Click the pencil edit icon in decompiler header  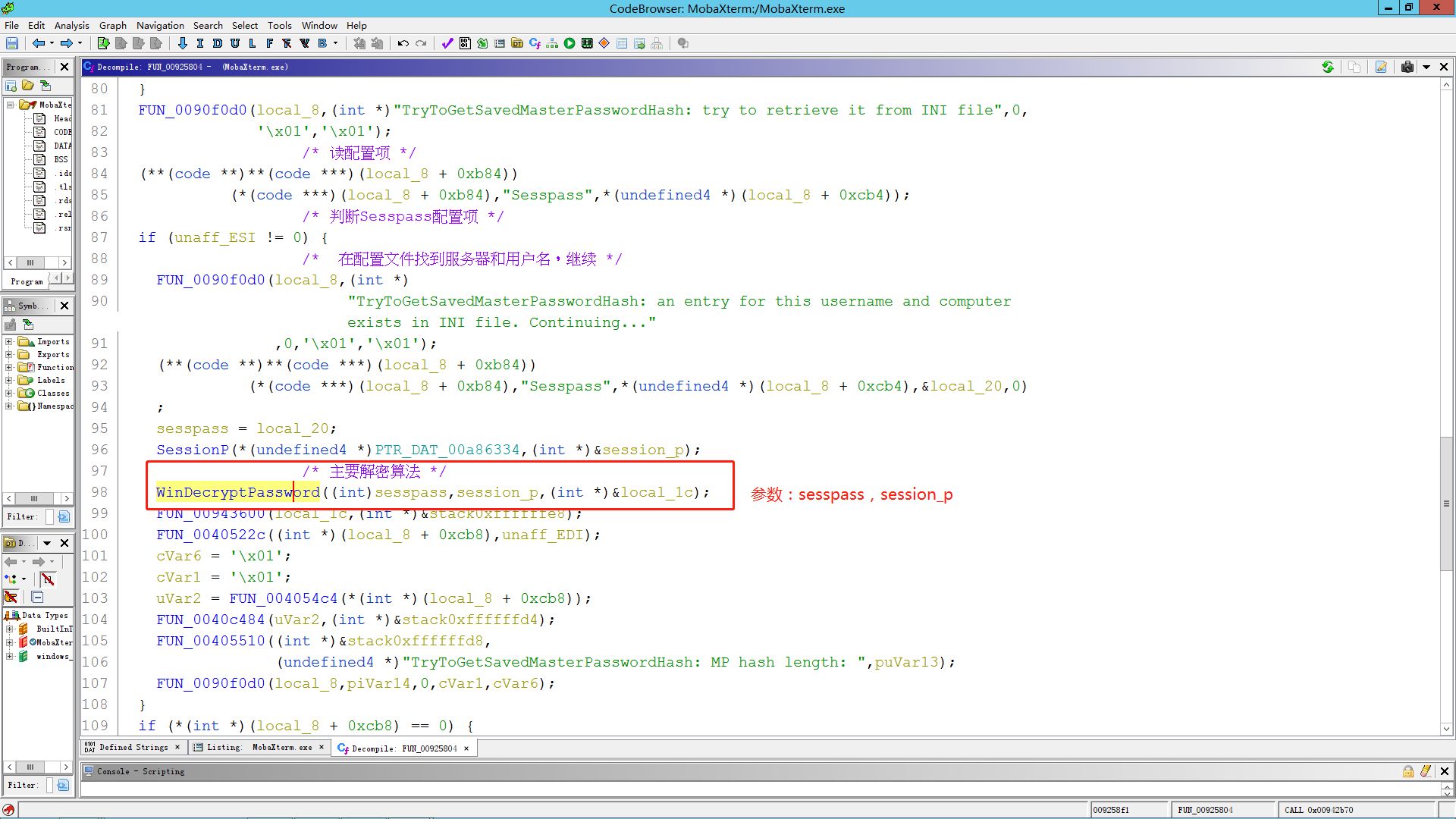click(x=1381, y=67)
